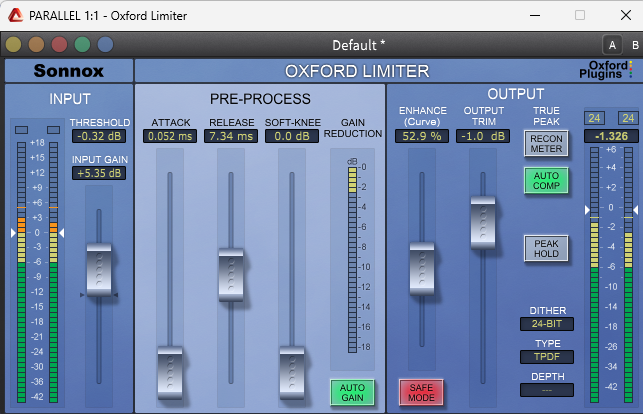Toggle the PEAK HOLD button
The height and width of the screenshot is (414, 643).
pyautogui.click(x=546, y=248)
